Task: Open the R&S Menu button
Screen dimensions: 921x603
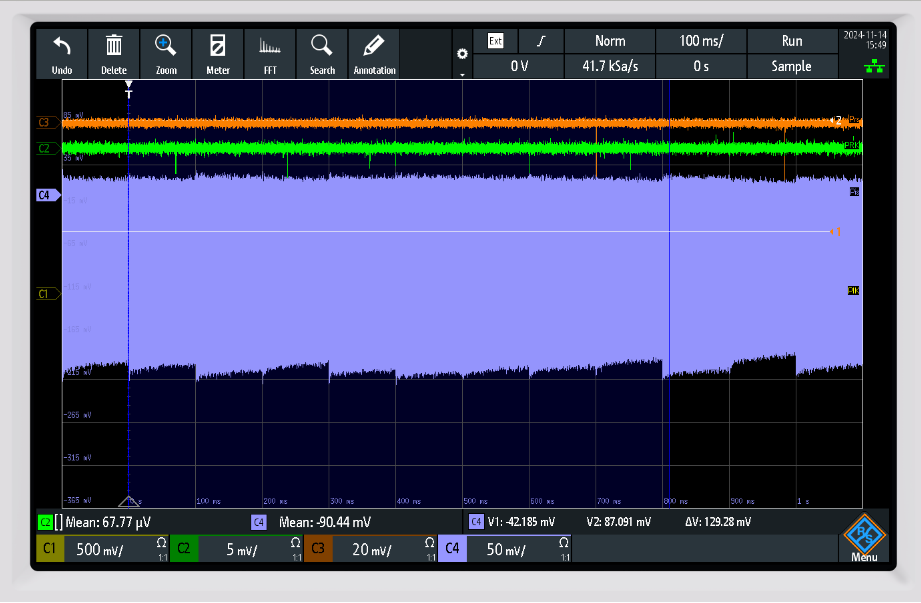Action: click(864, 540)
